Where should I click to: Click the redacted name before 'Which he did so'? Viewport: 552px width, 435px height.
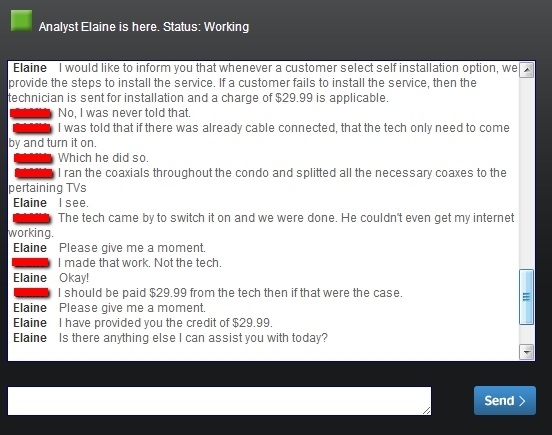coord(33,158)
